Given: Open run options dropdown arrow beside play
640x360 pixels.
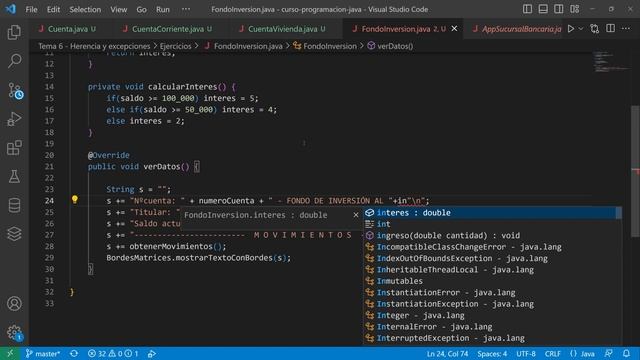Looking at the screenshot, I should (581, 29).
